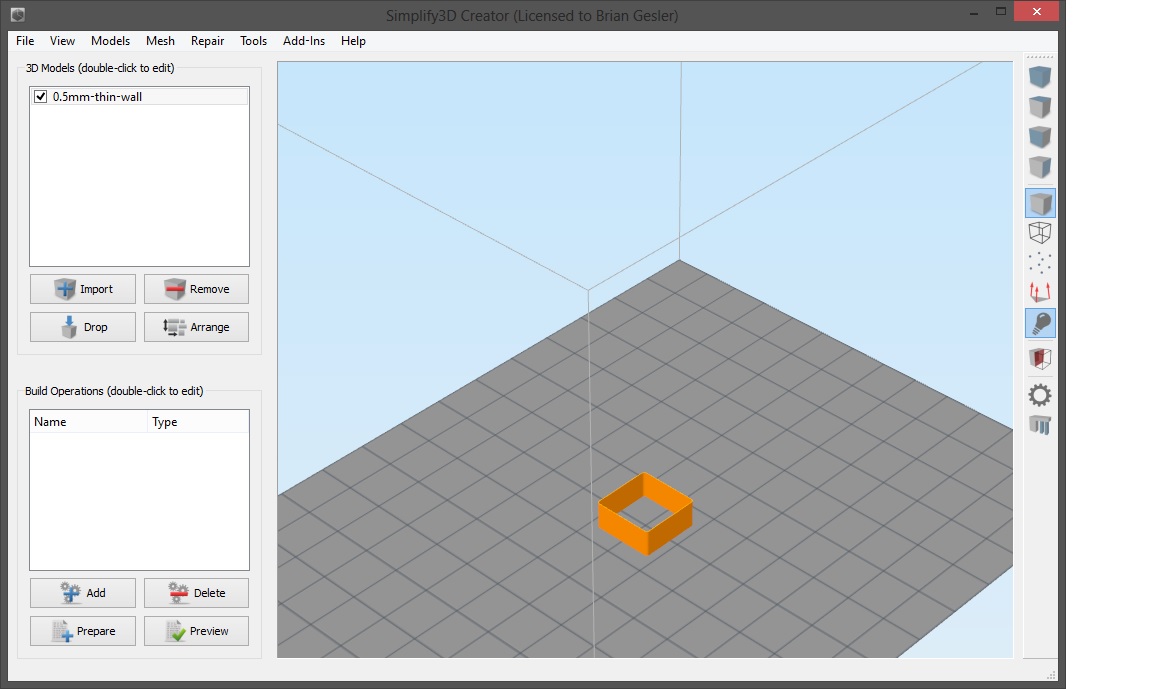Maximize the Simplify3D window
1152x689 pixels.
click(x=1001, y=12)
